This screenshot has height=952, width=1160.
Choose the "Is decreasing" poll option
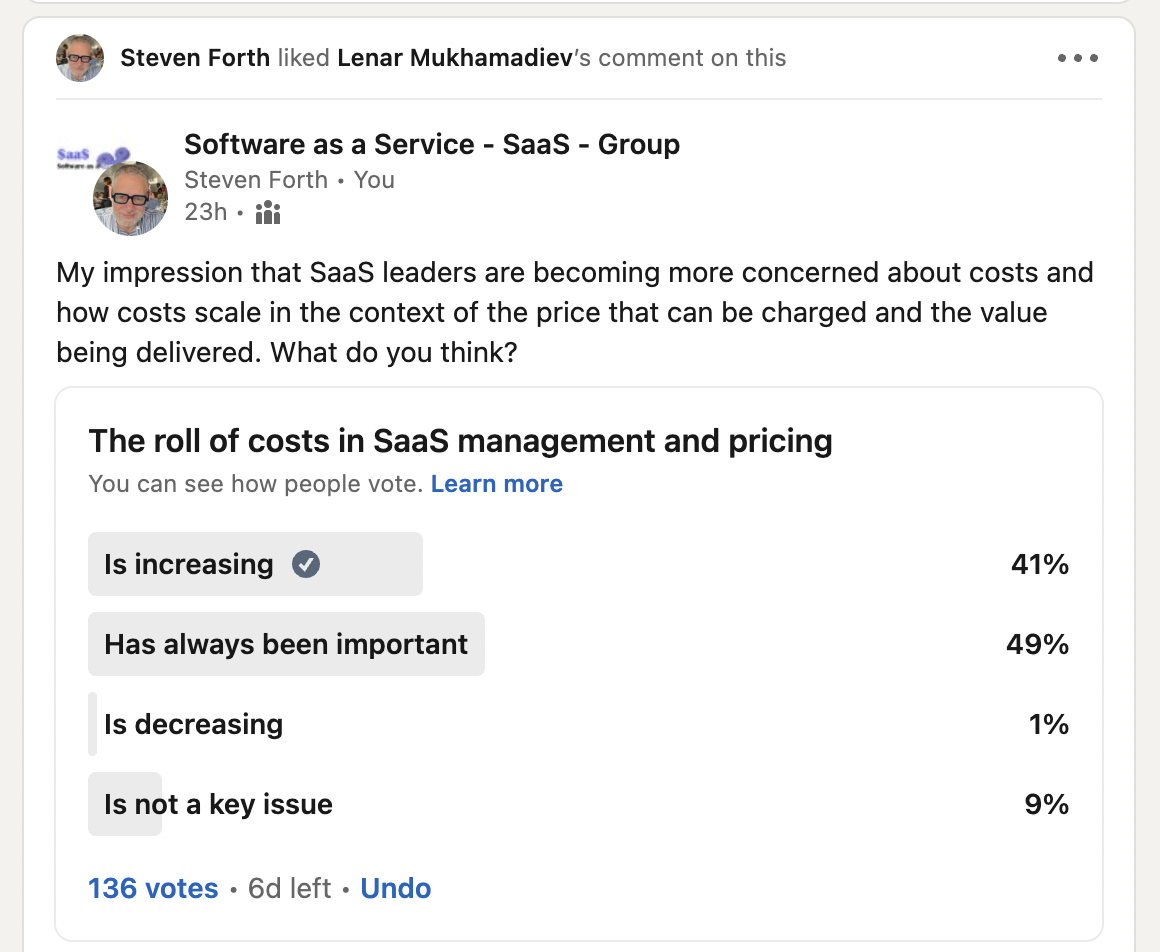193,724
